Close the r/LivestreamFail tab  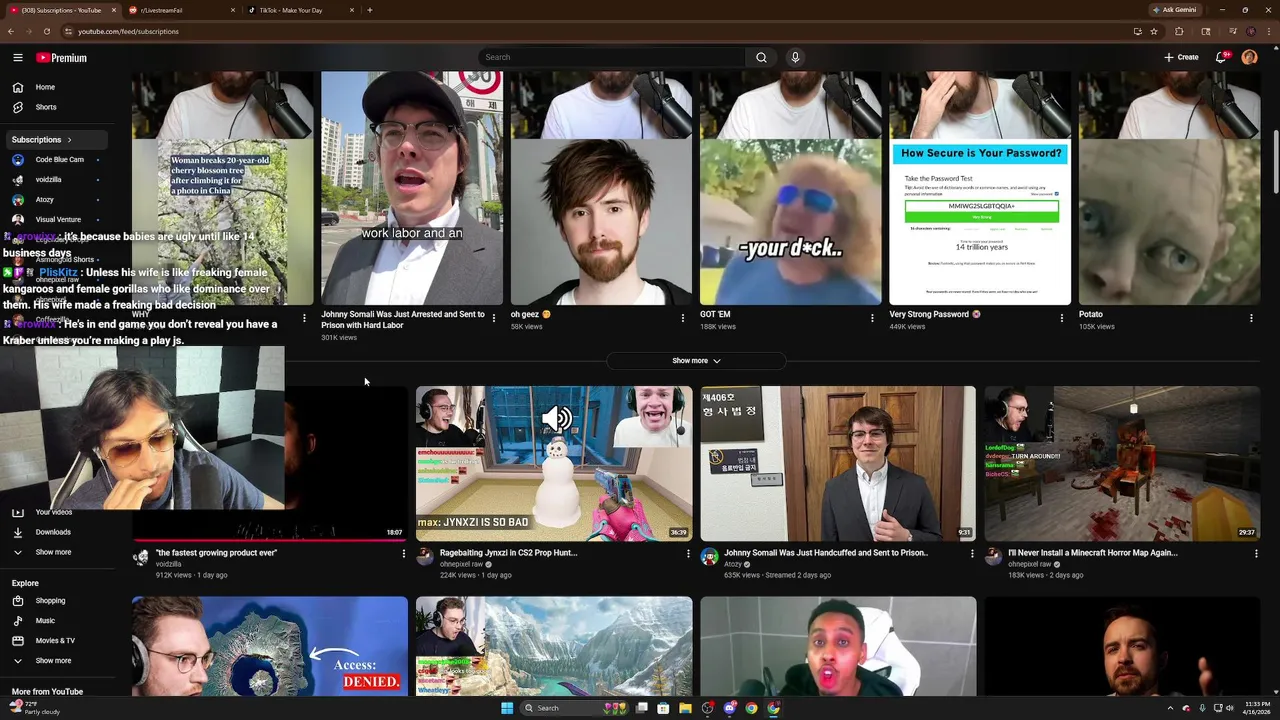click(x=233, y=10)
